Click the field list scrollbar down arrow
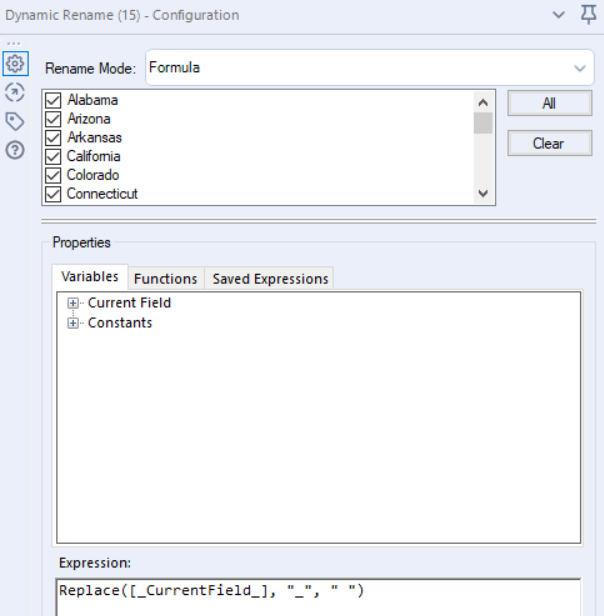The width and height of the screenshot is (604, 616). pyautogui.click(x=484, y=194)
